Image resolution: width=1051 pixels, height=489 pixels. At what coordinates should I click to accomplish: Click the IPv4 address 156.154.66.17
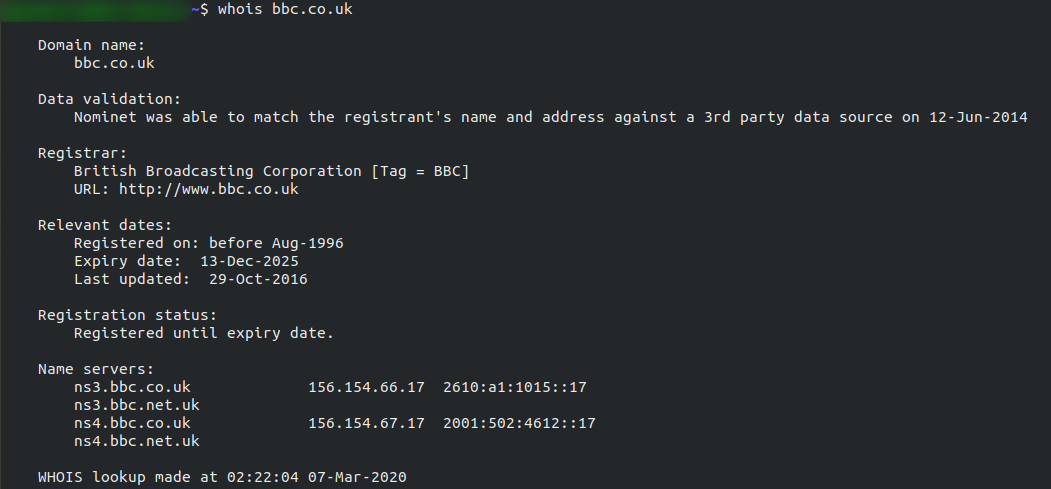(366, 387)
